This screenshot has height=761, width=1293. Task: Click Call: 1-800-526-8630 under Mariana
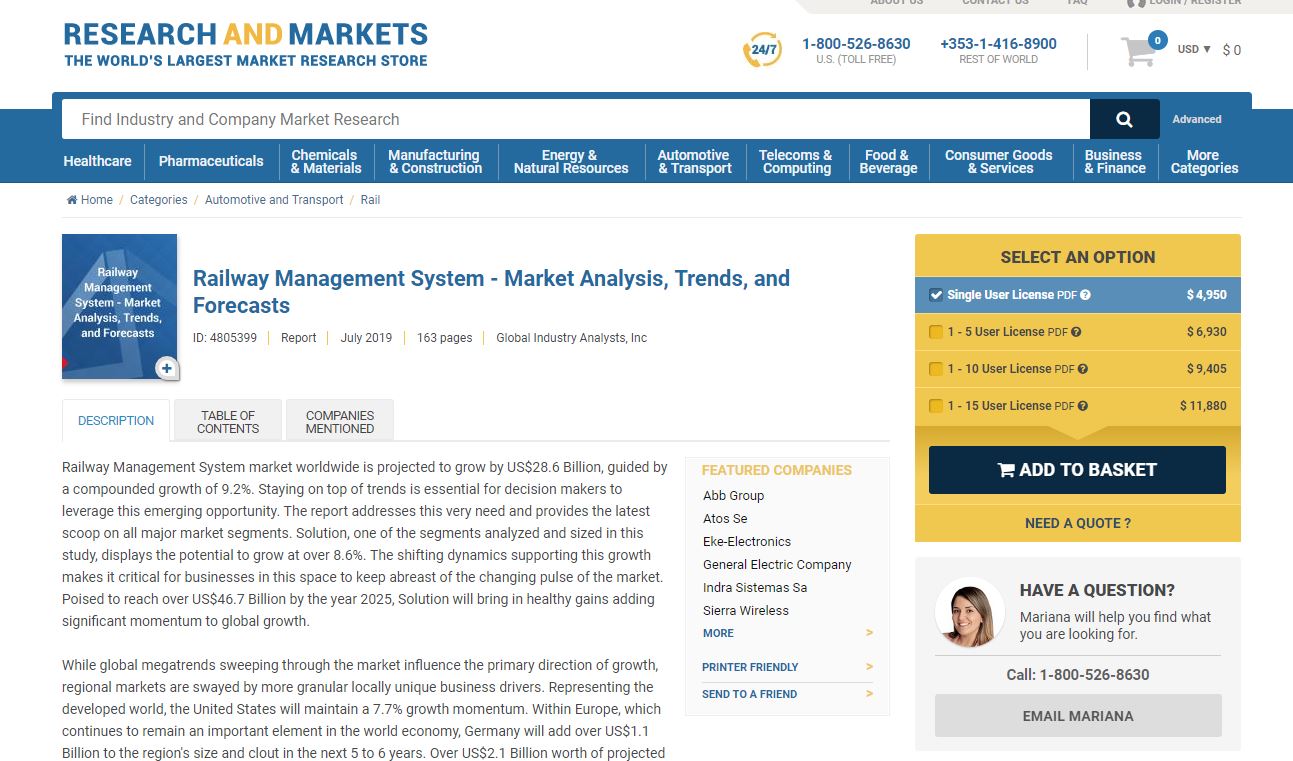pyautogui.click(x=1078, y=675)
